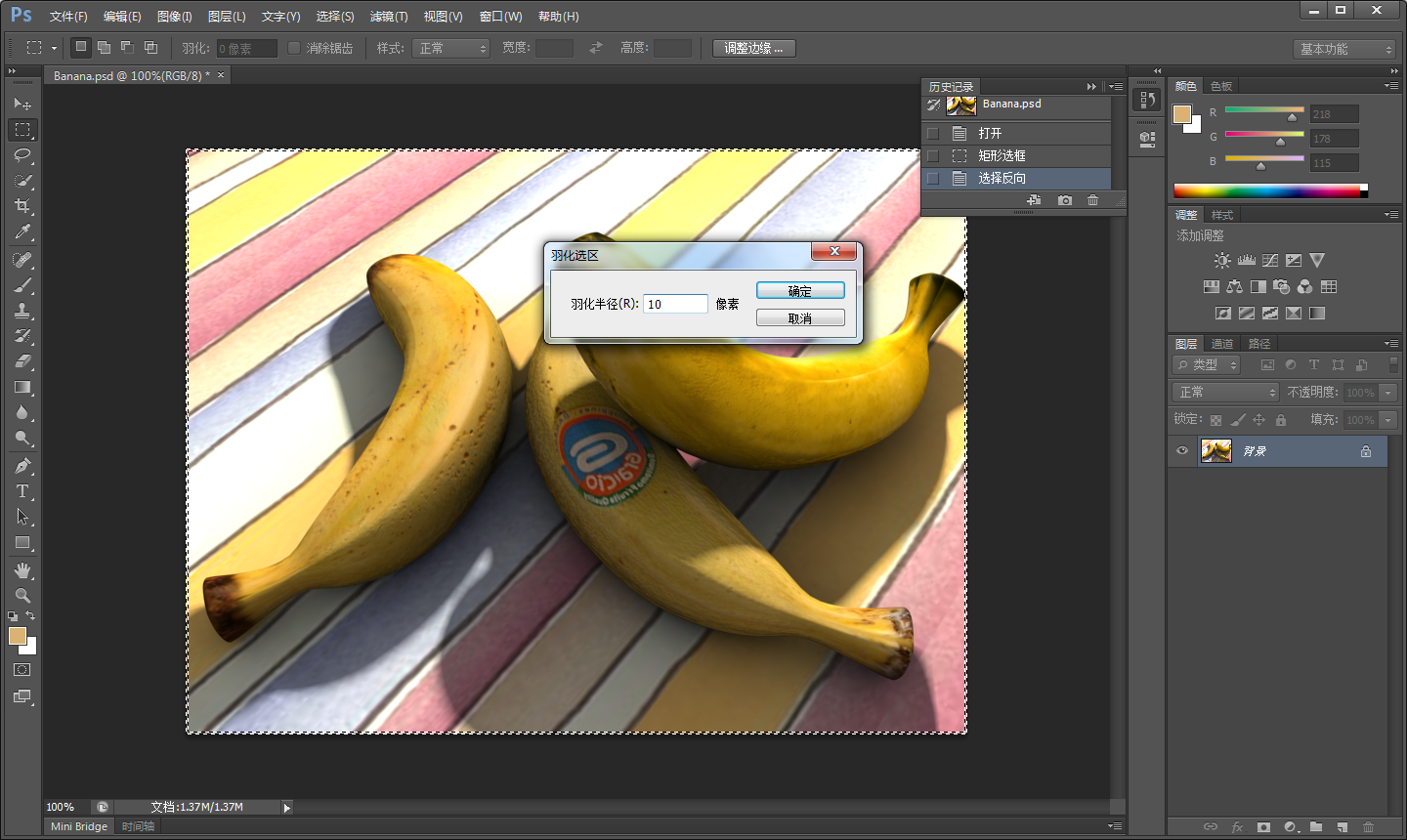Switch to the 时间轴 (Timeline) tab
The height and width of the screenshot is (840, 1407).
coord(138,826)
